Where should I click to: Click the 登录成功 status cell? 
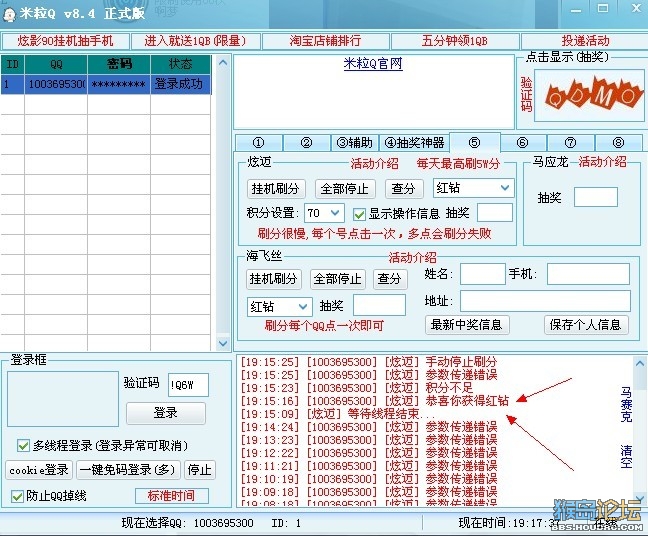point(181,84)
